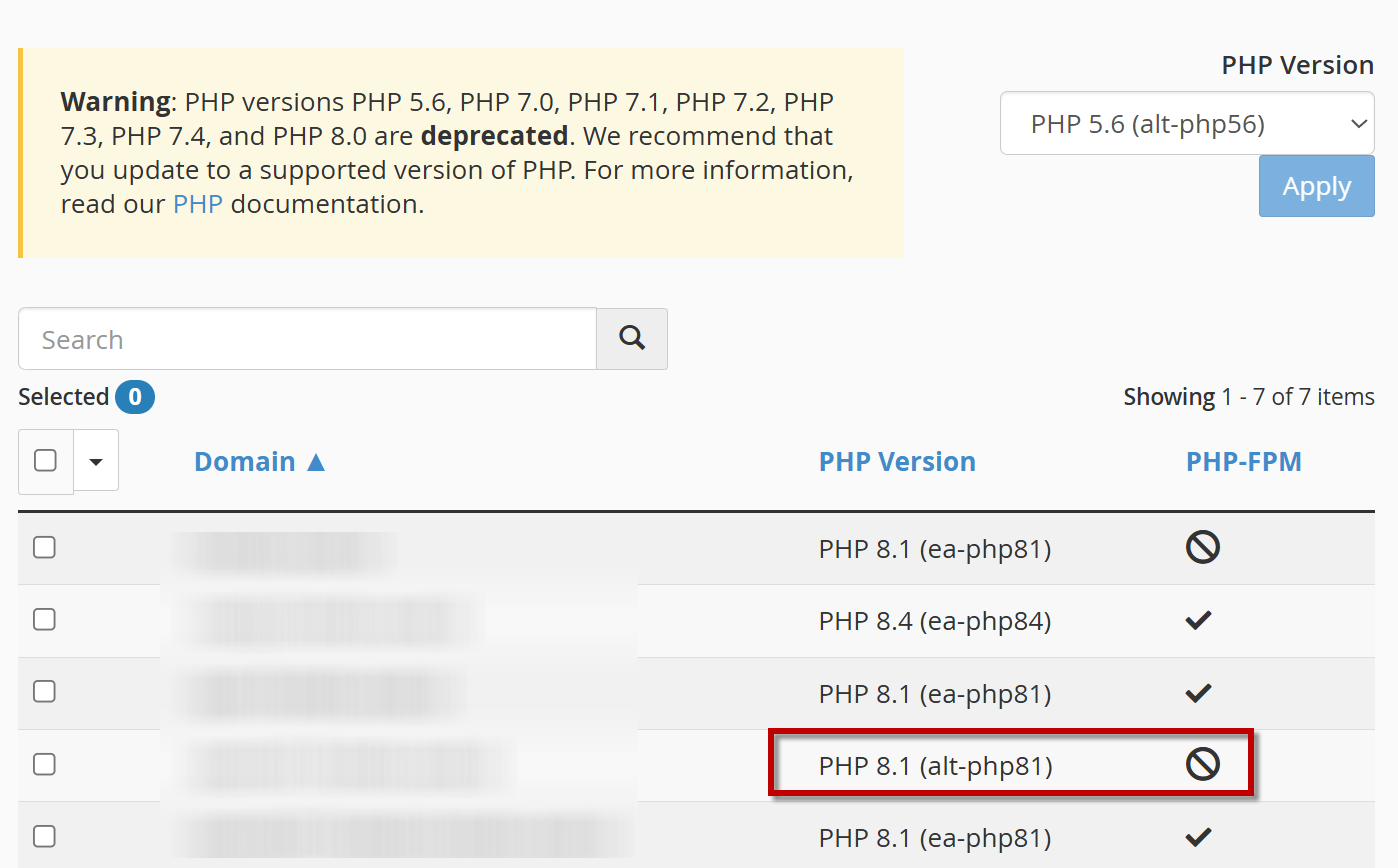Click disabled PHP-FPM icon for alt-php81 row
Viewport: 1398px width, 868px height.
click(1202, 765)
